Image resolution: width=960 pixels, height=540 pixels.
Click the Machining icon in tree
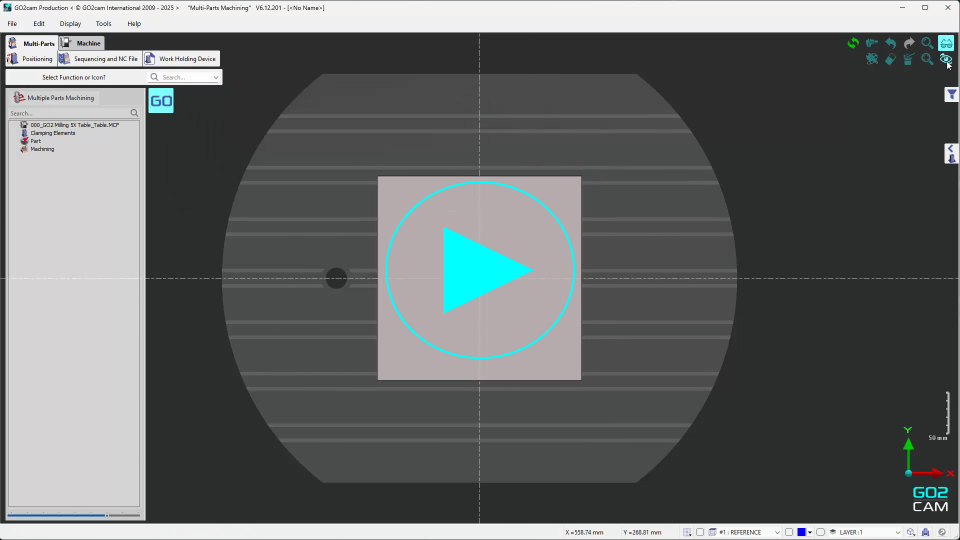coord(24,149)
